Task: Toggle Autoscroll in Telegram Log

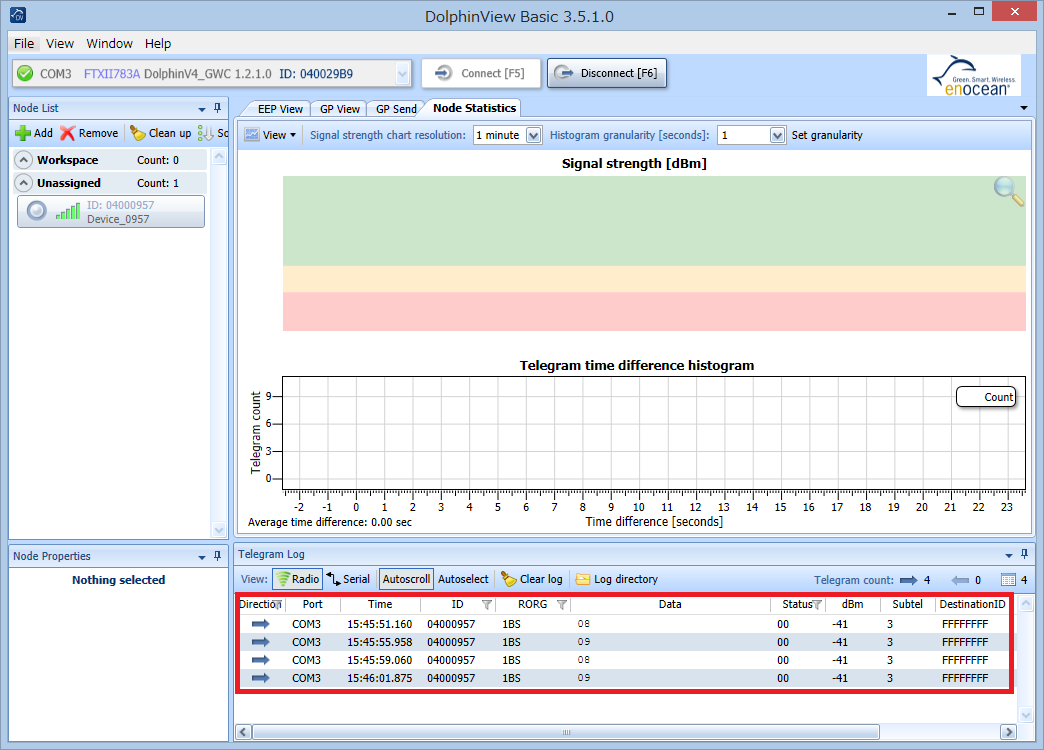Action: tap(406, 579)
